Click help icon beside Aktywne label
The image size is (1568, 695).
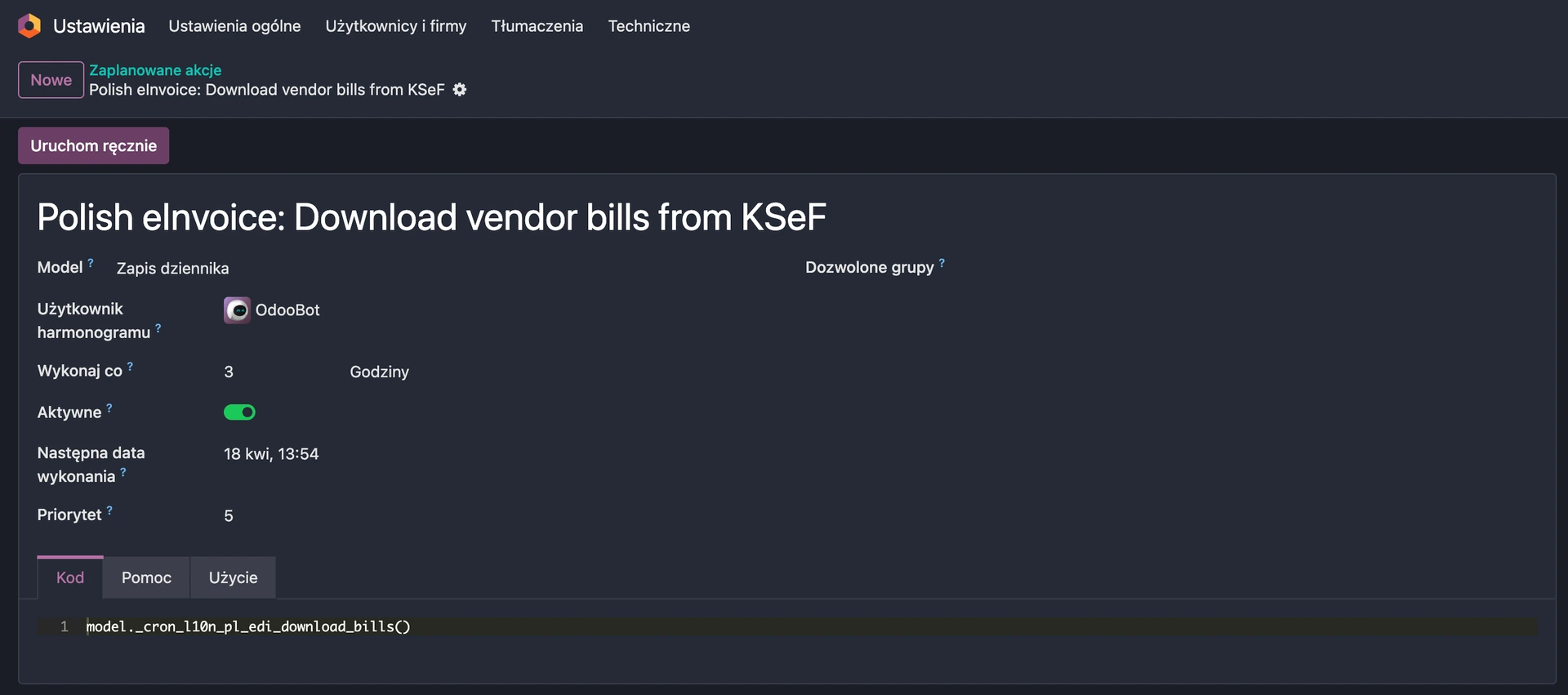pos(109,408)
